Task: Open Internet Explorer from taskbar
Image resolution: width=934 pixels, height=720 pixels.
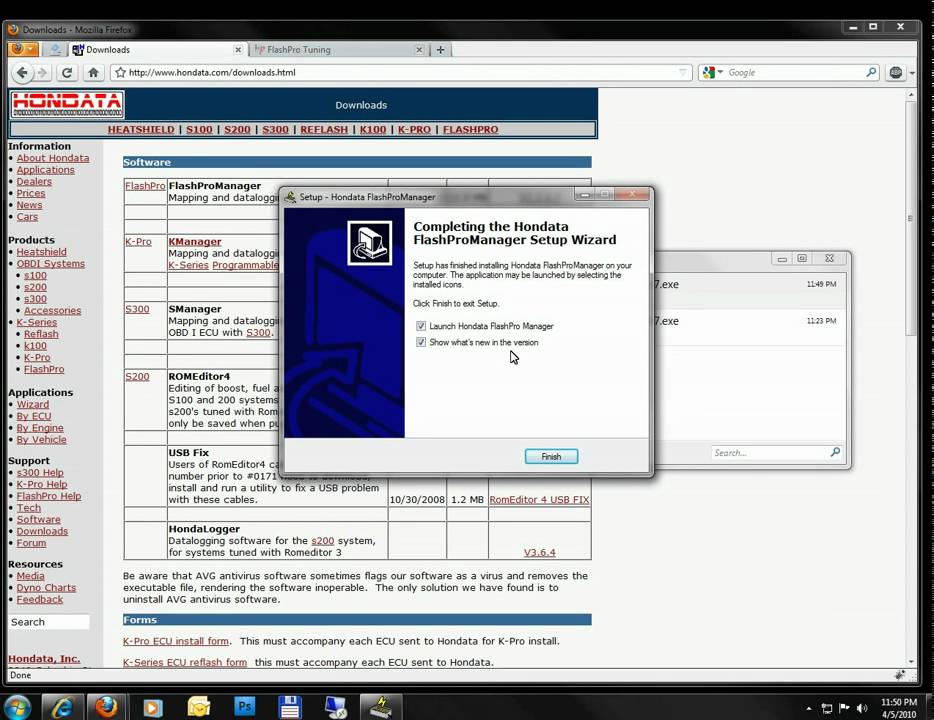Action: coord(63,707)
